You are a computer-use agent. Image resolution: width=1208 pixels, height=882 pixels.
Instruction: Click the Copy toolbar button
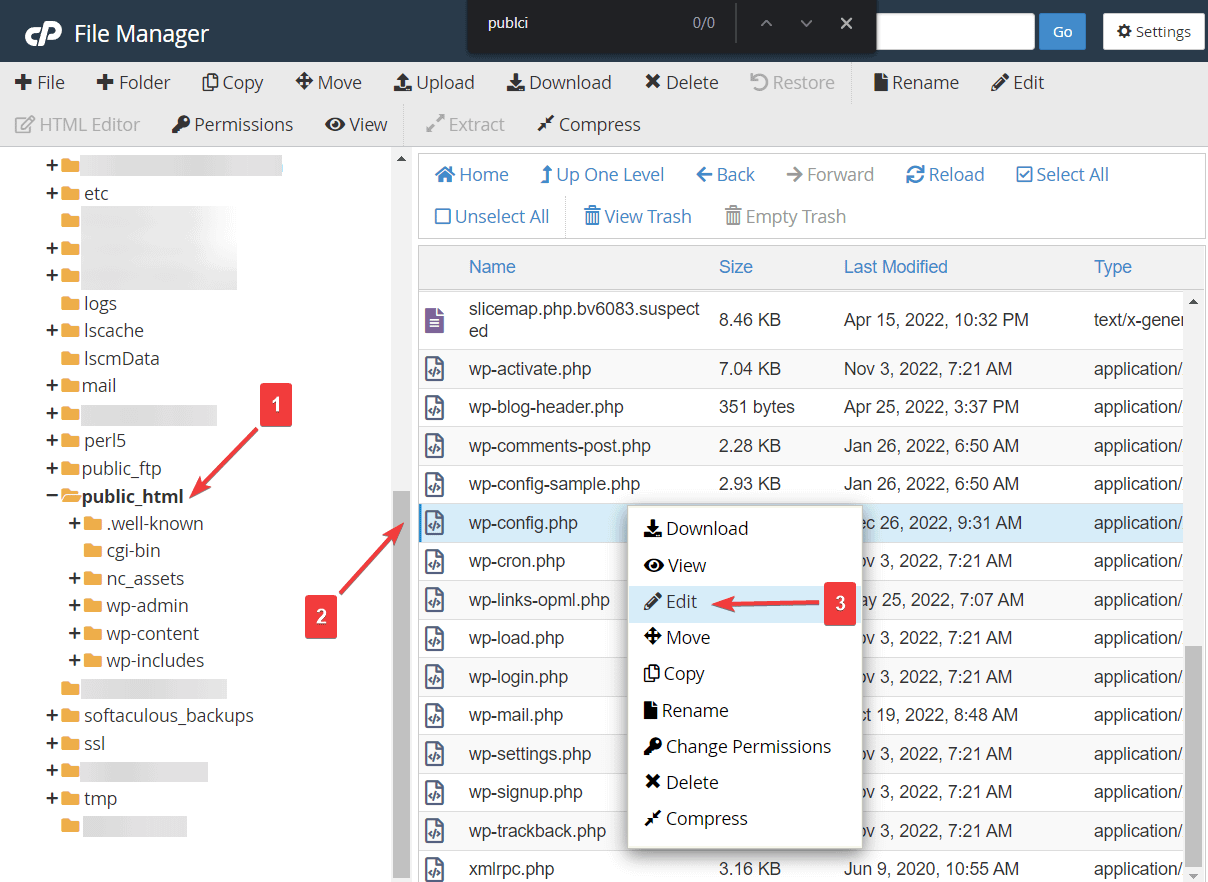[x=232, y=83]
